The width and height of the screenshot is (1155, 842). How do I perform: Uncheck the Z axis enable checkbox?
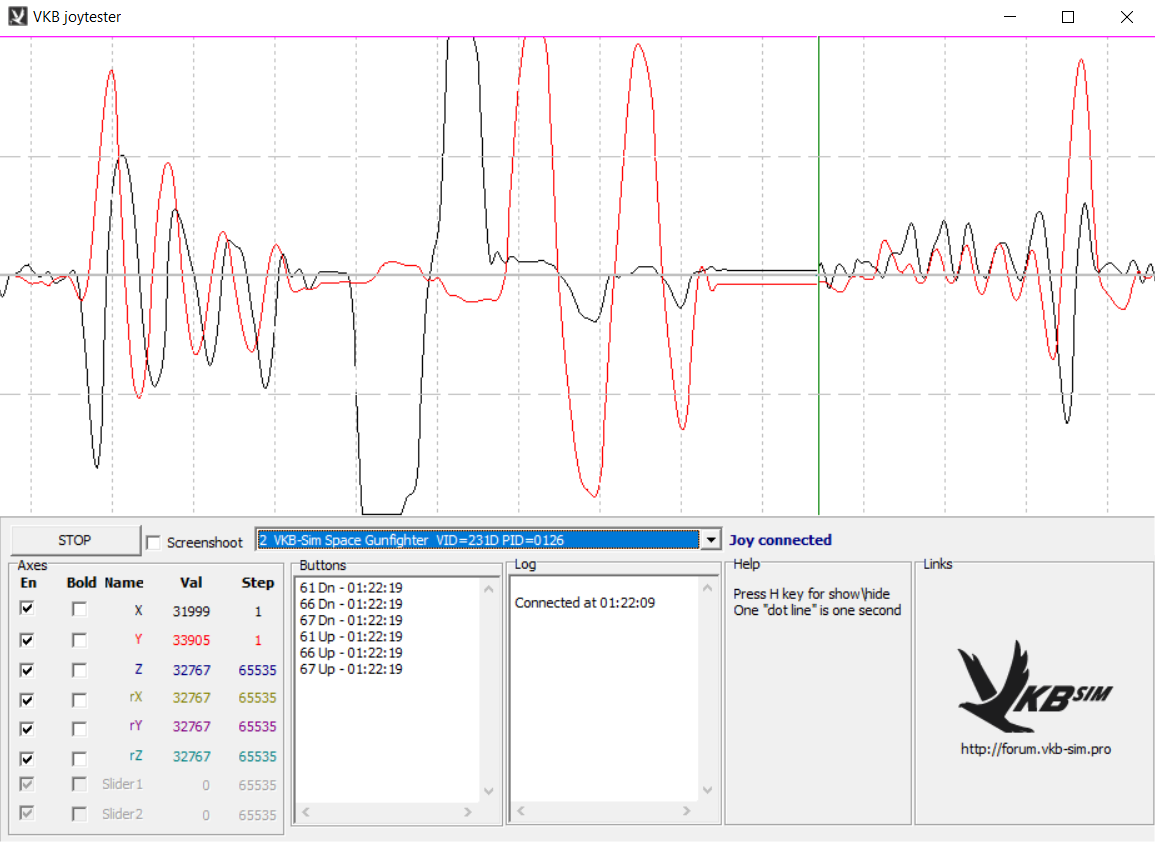coord(27,669)
